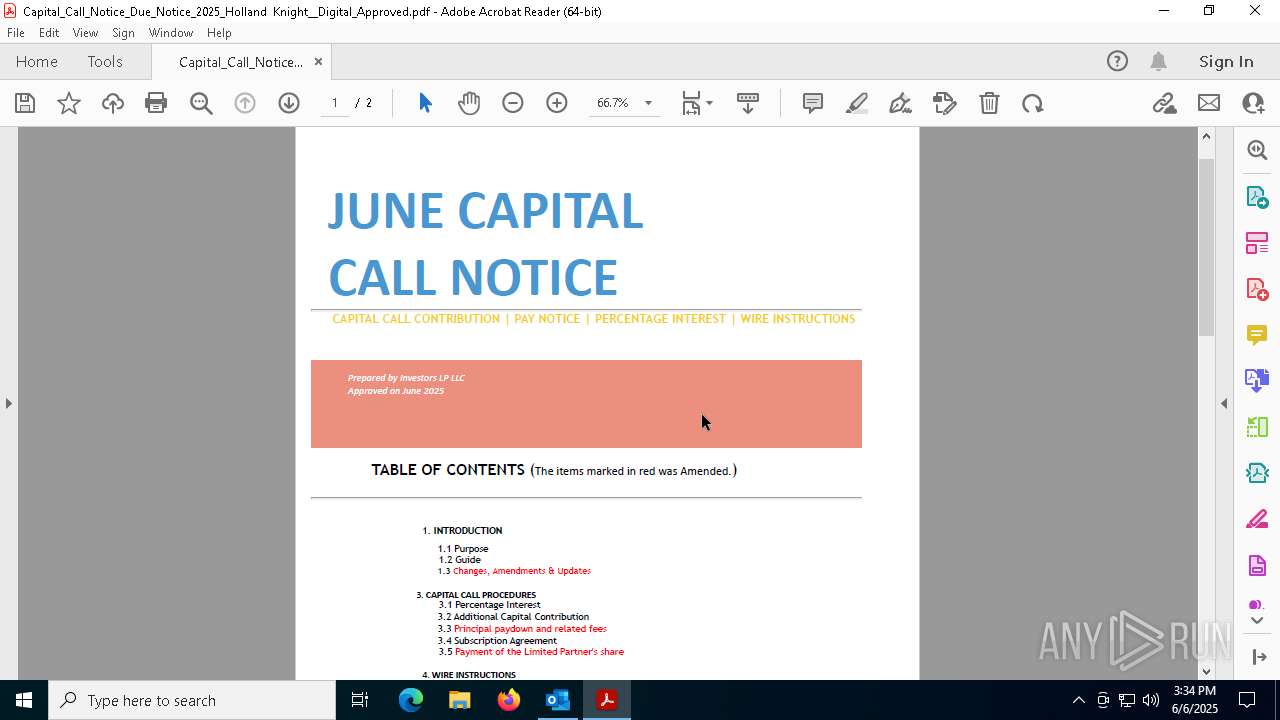Open the Windows Start menu

click(24, 700)
